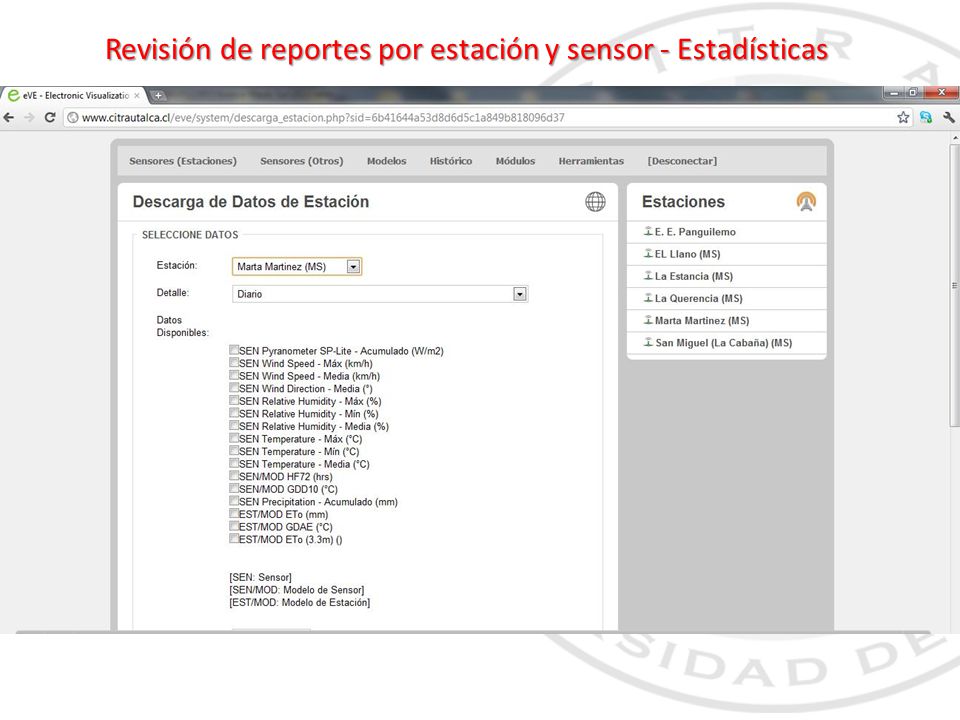Image resolution: width=960 pixels, height=720 pixels.
Task: Enable SEN Wind Direction - Media
Action: point(234,387)
